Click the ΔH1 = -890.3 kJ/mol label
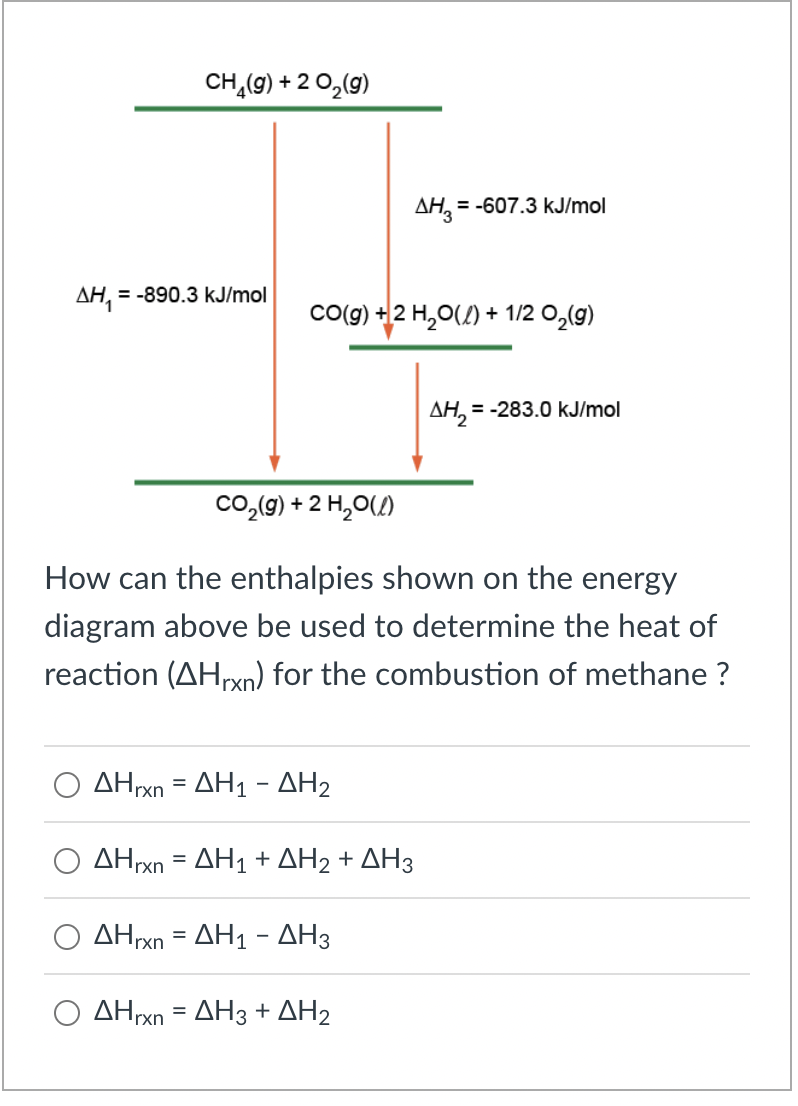798x1106 pixels. point(171,296)
